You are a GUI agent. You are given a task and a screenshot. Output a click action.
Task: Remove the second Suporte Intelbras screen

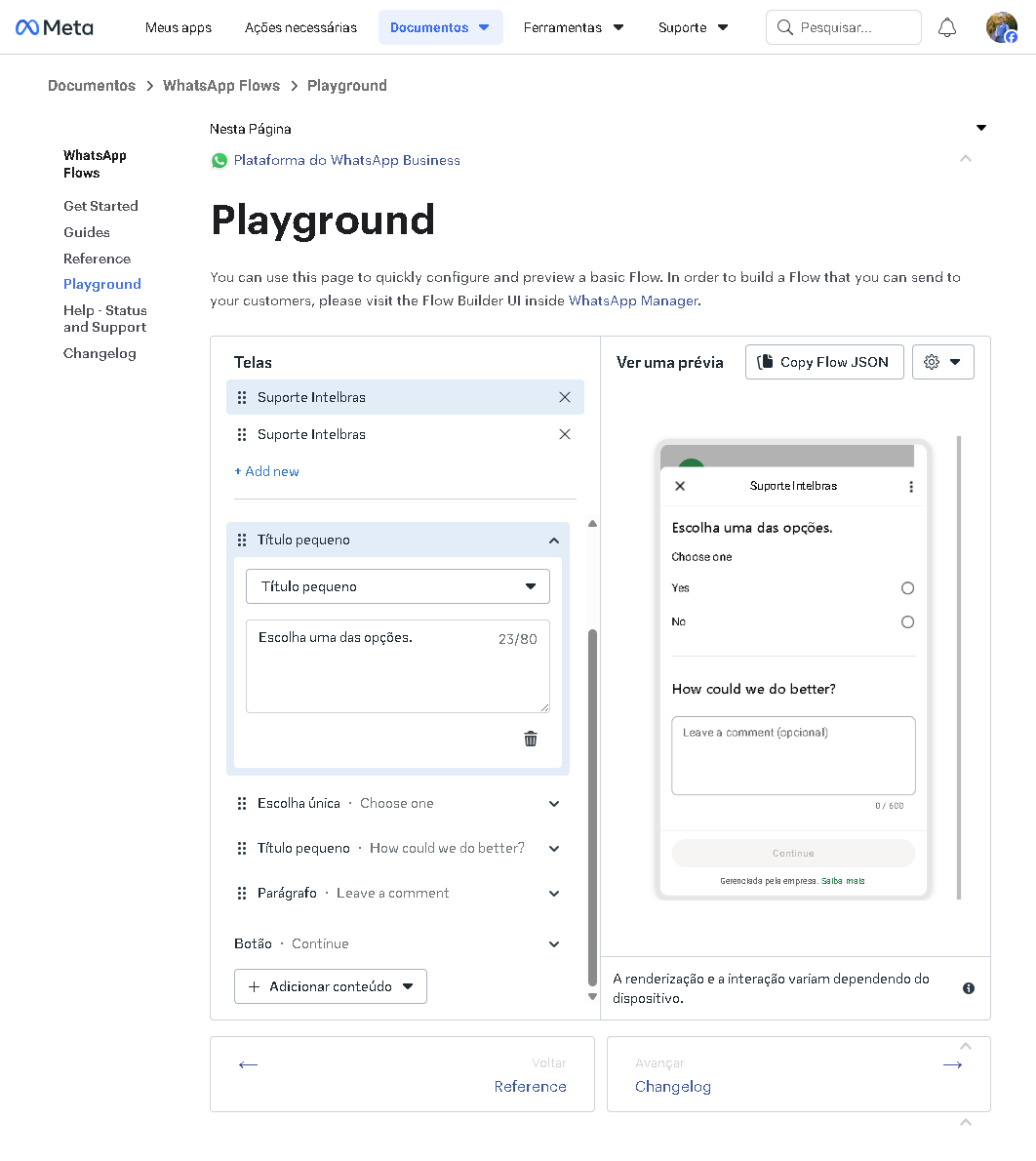coord(564,434)
